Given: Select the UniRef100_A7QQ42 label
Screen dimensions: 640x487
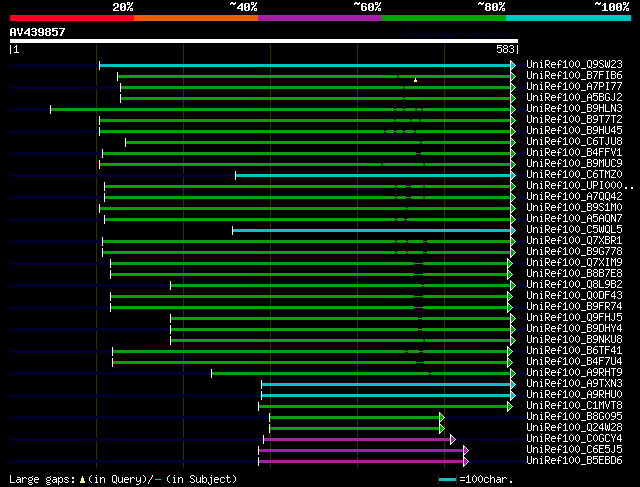Looking at the screenshot, I should point(574,197).
